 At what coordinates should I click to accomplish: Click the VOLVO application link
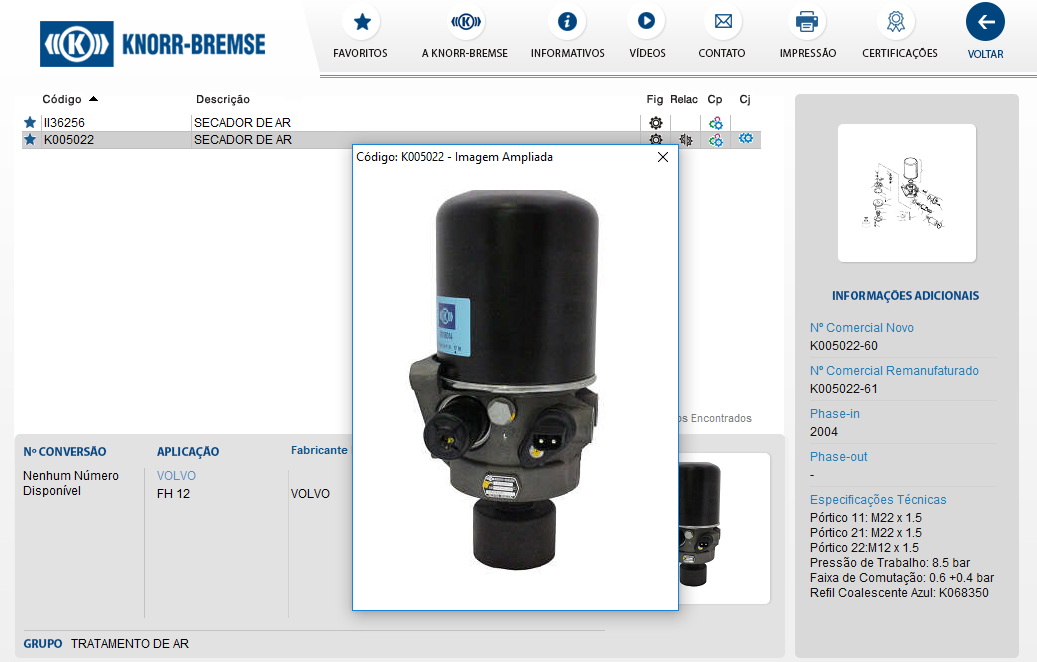[177, 476]
